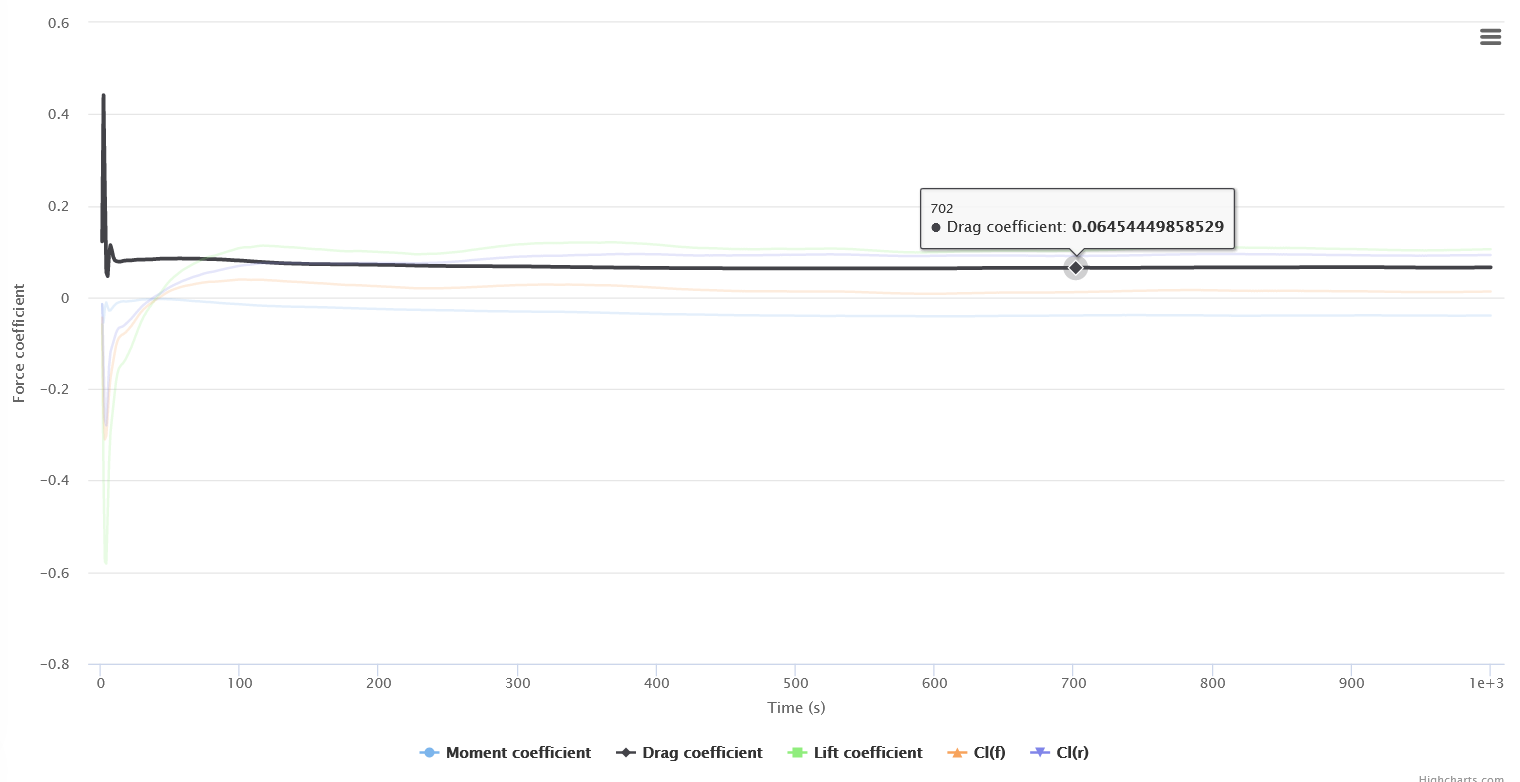Hide the Drag coefficient series via legend text

tap(702, 753)
